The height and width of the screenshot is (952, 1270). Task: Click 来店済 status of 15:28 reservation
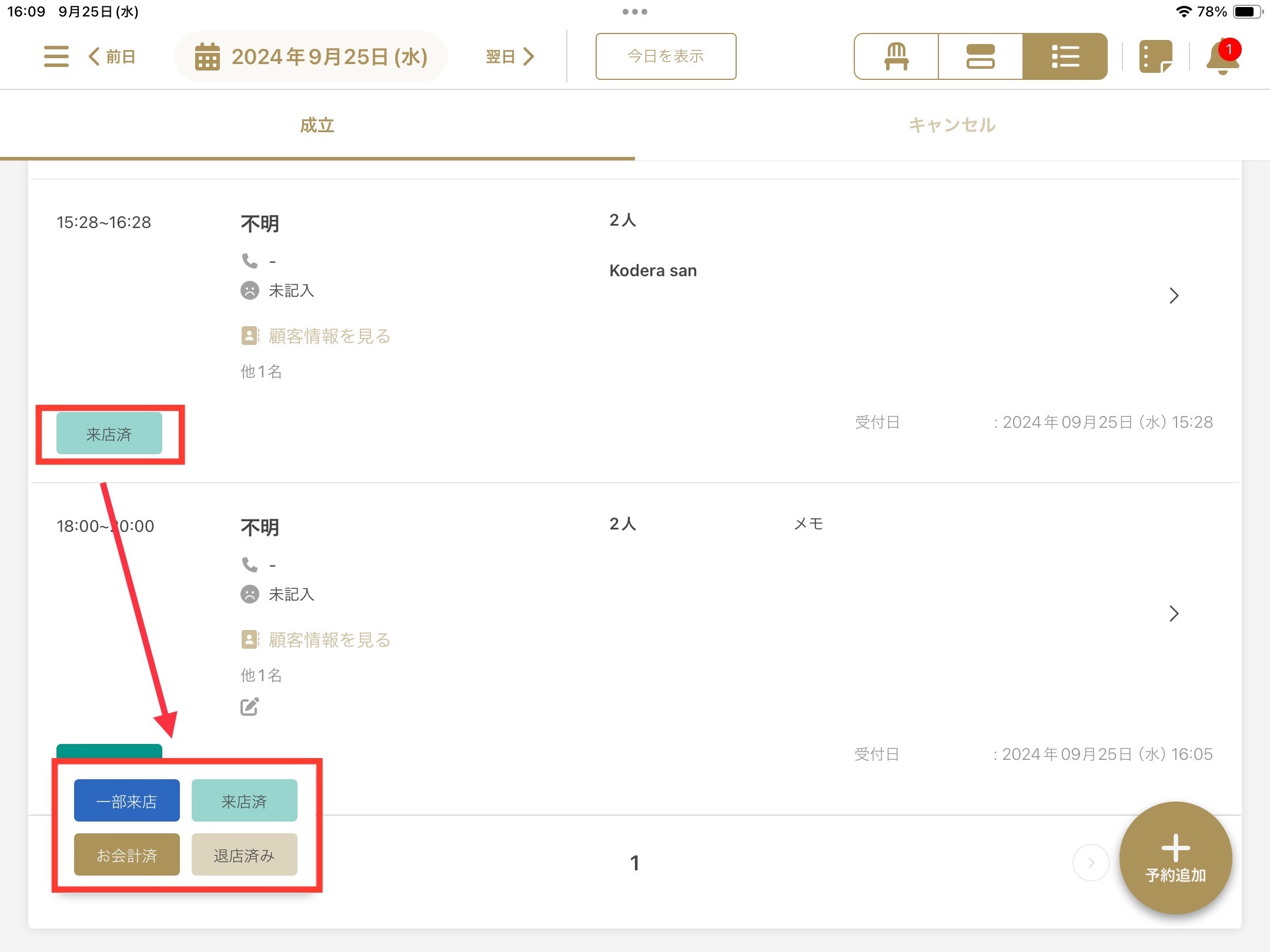pos(109,434)
